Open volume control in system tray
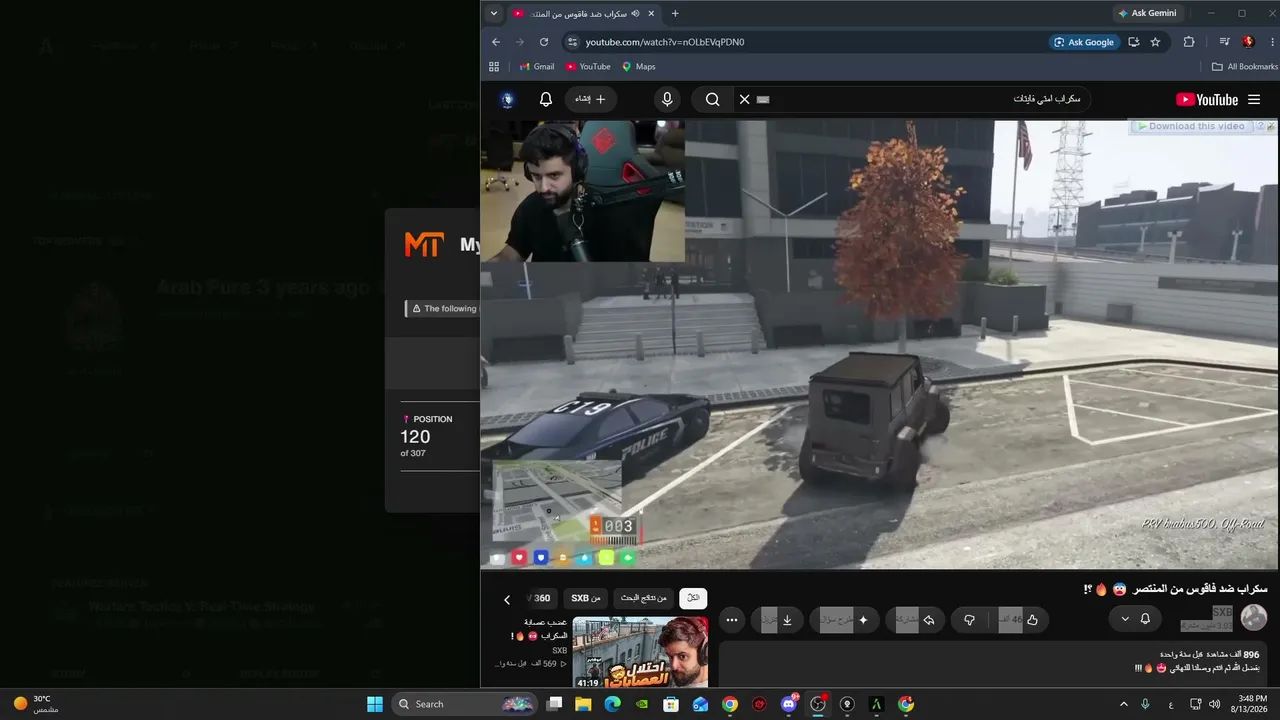The image size is (1280, 720). pos(1214,704)
